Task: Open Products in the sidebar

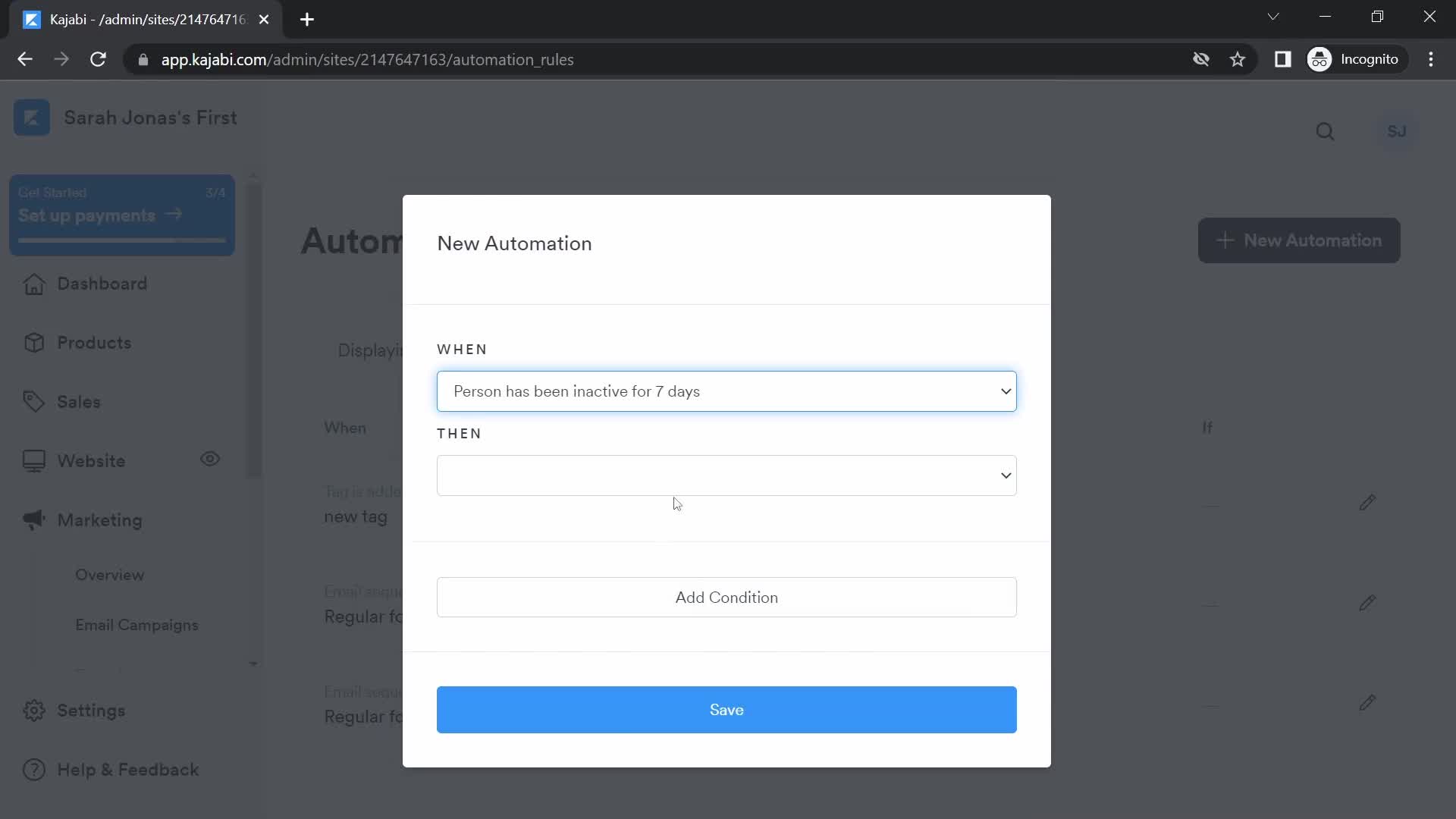Action: [94, 343]
